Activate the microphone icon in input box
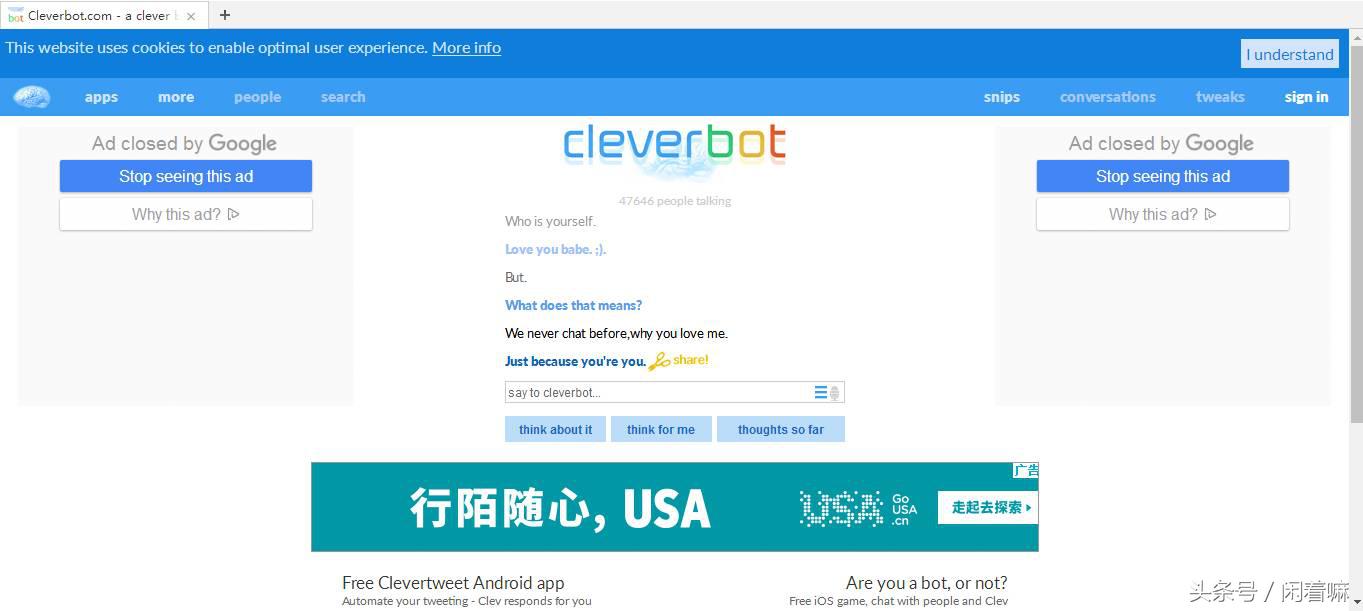The height and width of the screenshot is (611, 1363). pyautogui.click(x=835, y=393)
